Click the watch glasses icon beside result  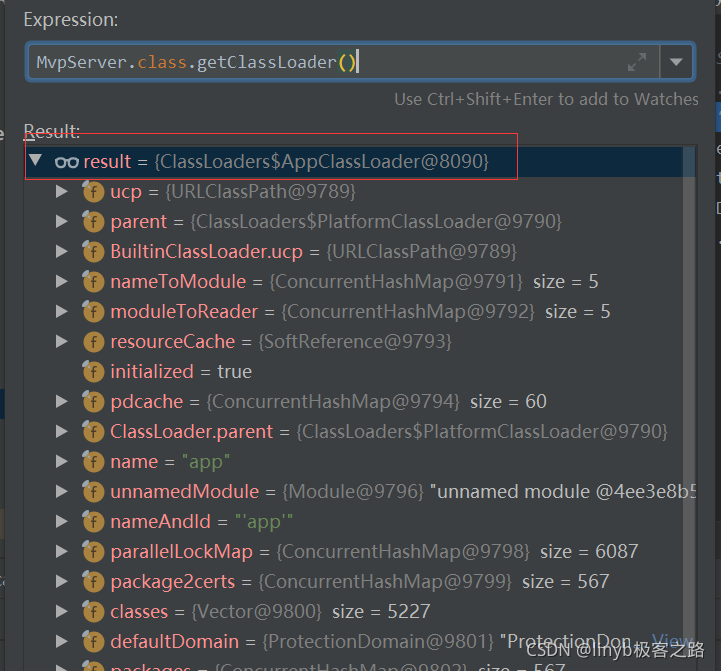[66, 161]
